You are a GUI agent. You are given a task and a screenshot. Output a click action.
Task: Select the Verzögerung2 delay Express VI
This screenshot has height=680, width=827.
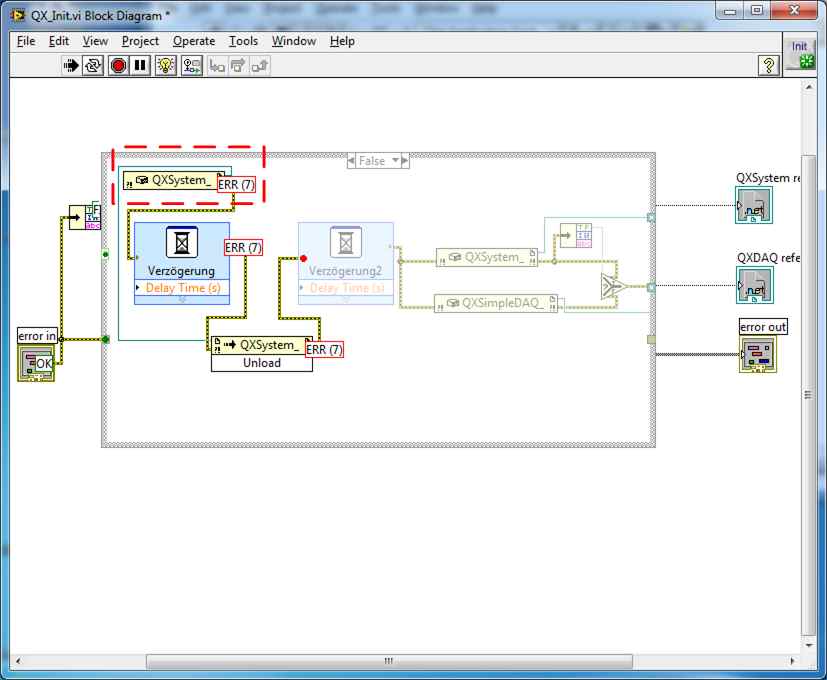(x=345, y=263)
